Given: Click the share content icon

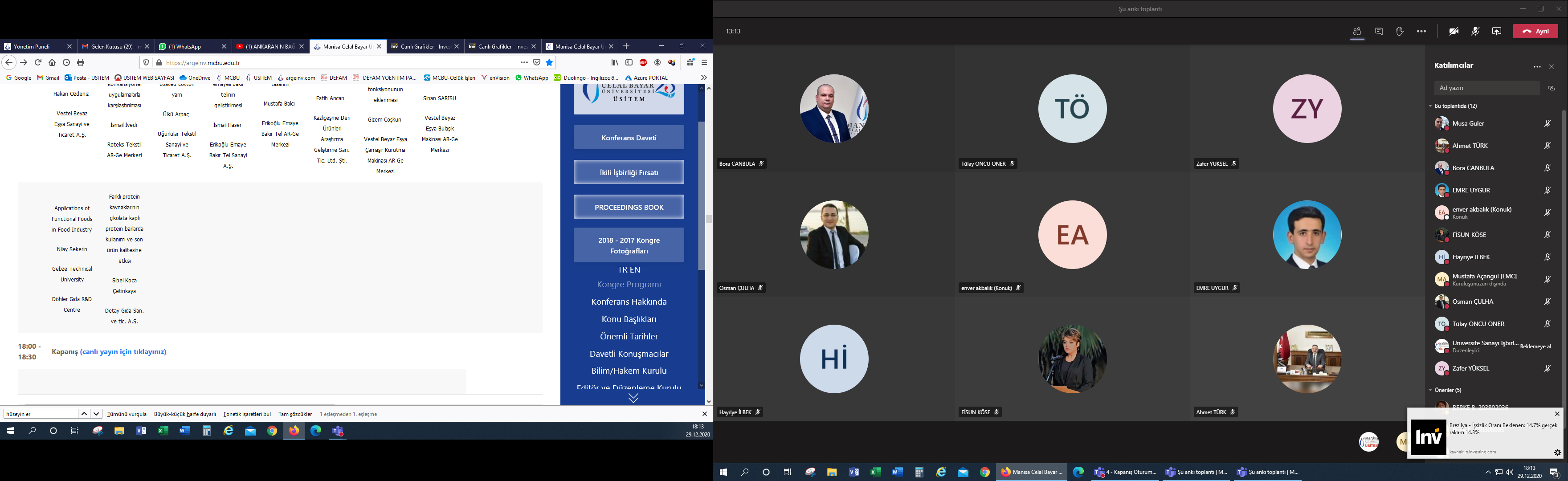Looking at the screenshot, I should 1496,32.
